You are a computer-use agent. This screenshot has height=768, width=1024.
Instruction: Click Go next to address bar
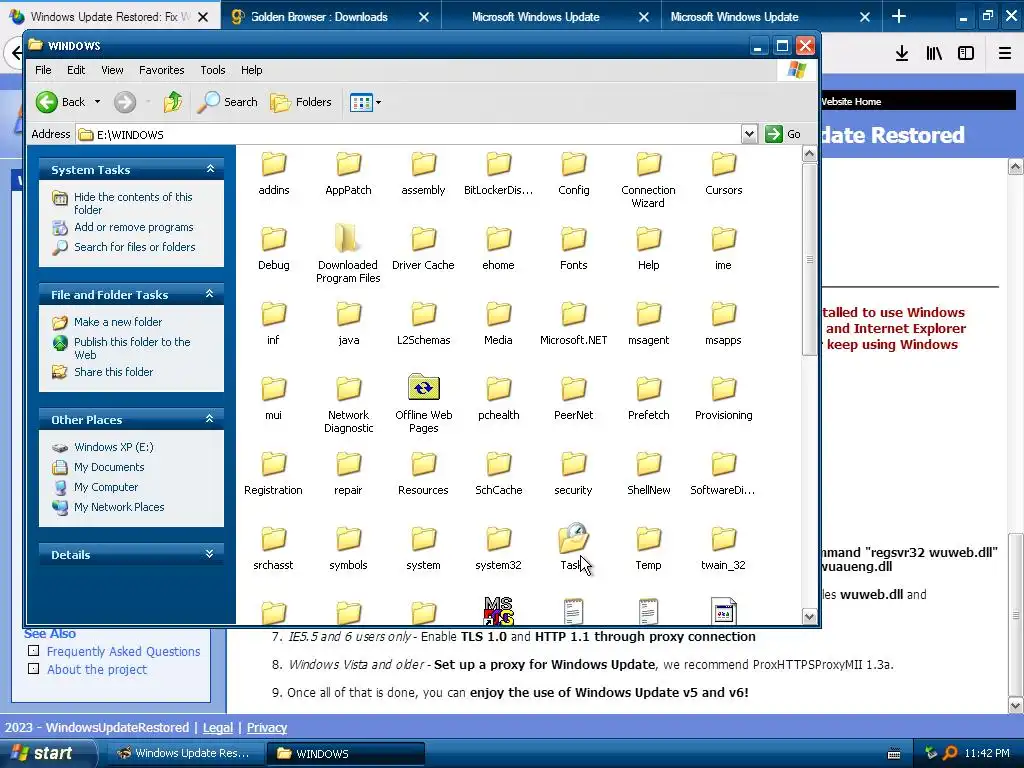[784, 134]
